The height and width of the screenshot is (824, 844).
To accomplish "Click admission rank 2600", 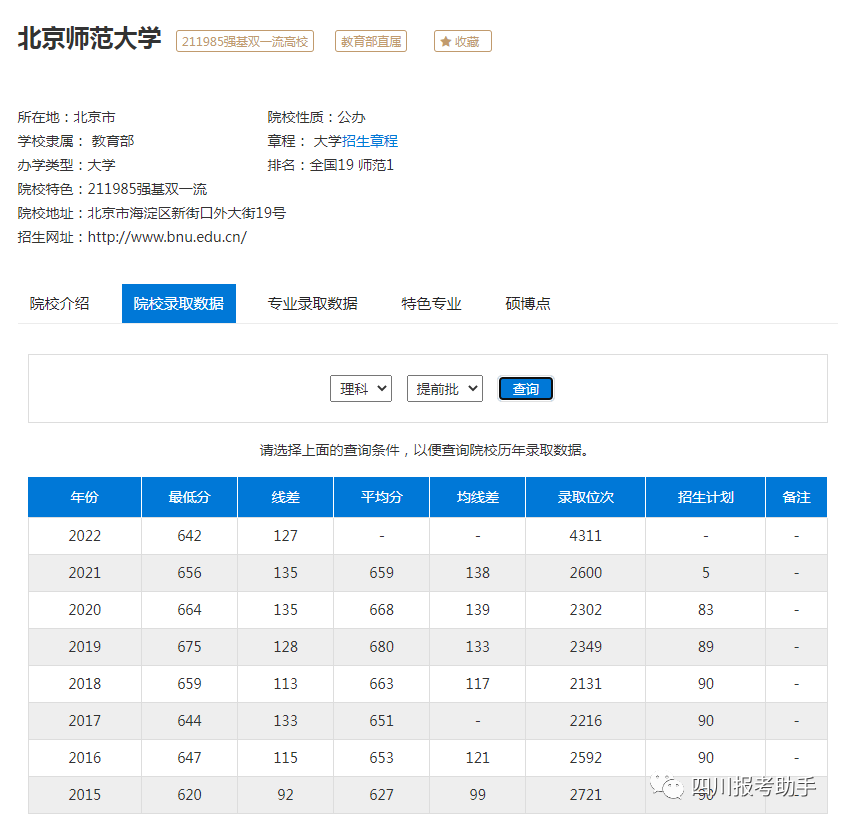I will click(586, 573).
